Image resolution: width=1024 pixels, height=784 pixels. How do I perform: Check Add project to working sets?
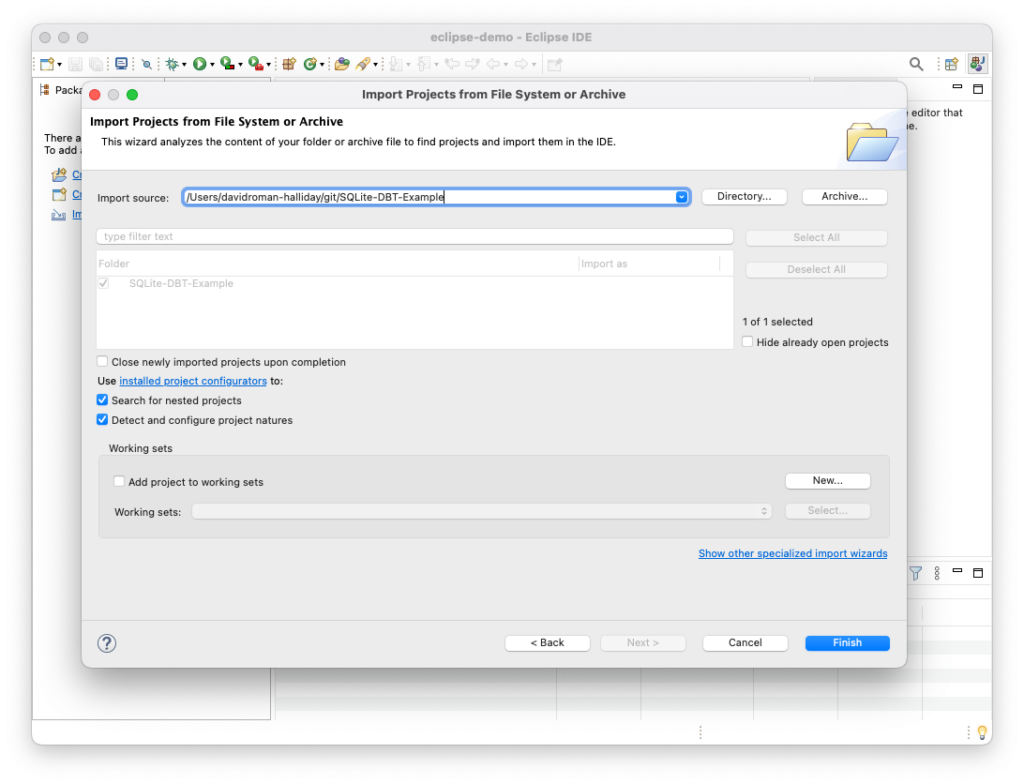click(x=119, y=482)
